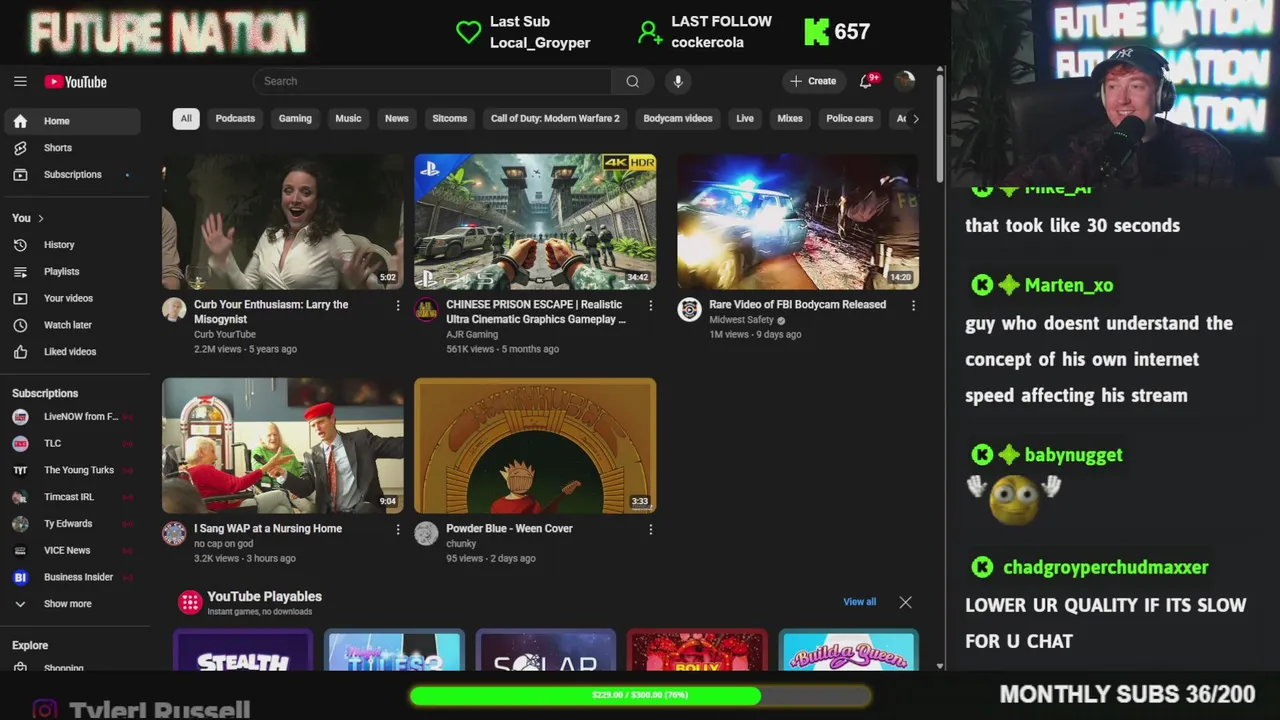
Task: Open Business Insider subscription
Action: click(70, 577)
